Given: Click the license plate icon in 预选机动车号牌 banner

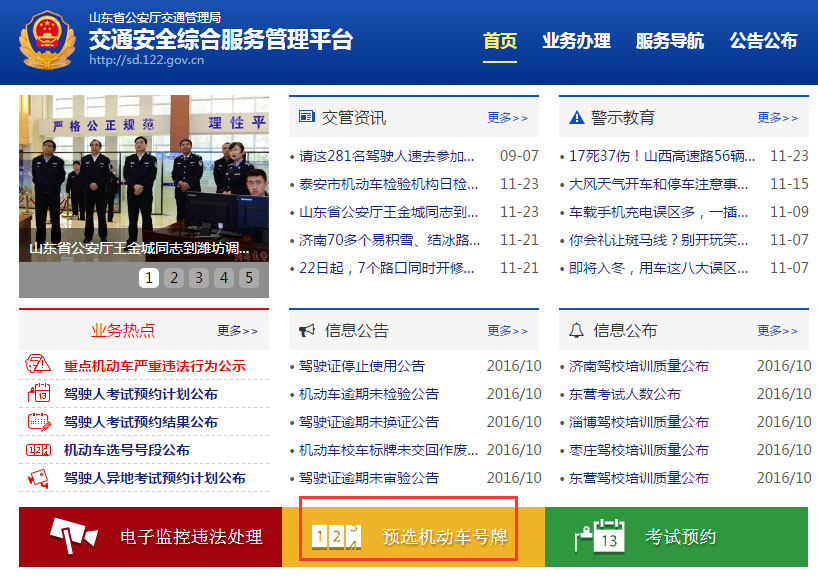Looking at the screenshot, I should point(336,537).
